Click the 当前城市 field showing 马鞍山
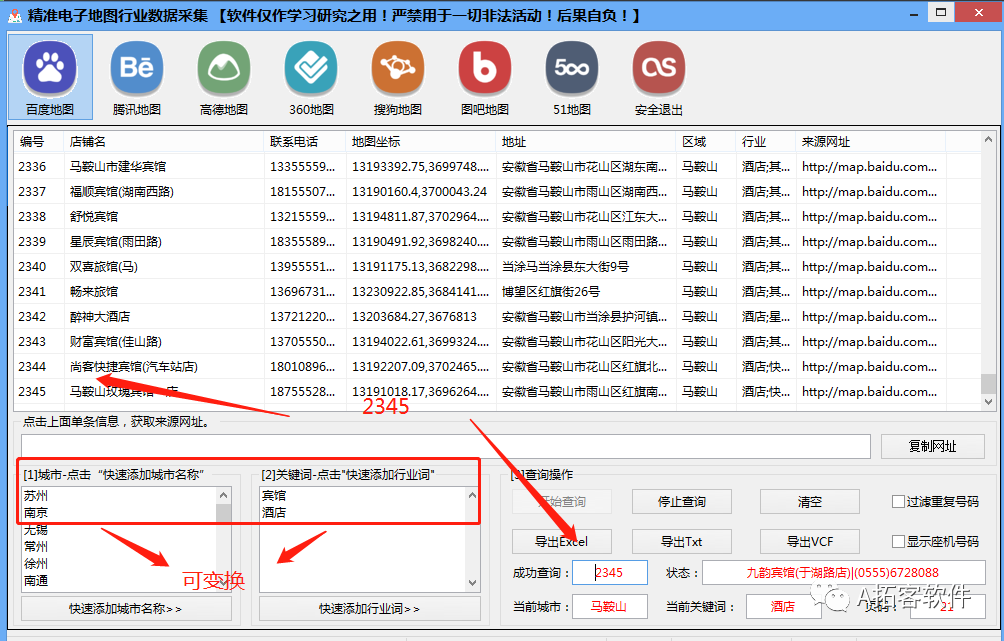This screenshot has width=1004, height=641. (610, 606)
